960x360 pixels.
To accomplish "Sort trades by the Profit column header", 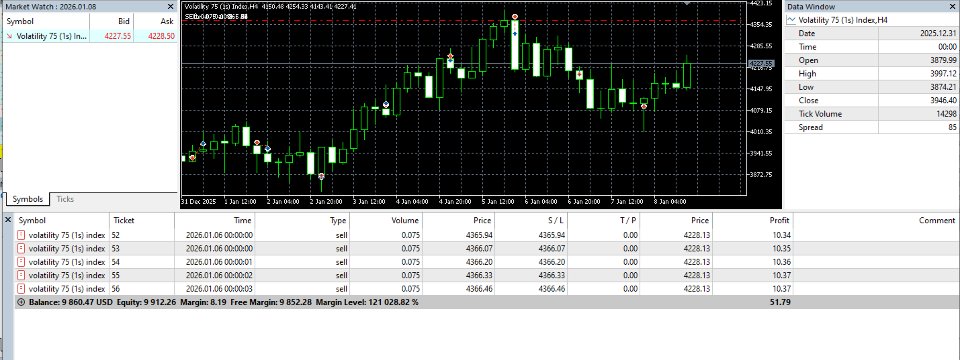I will coord(754,220).
